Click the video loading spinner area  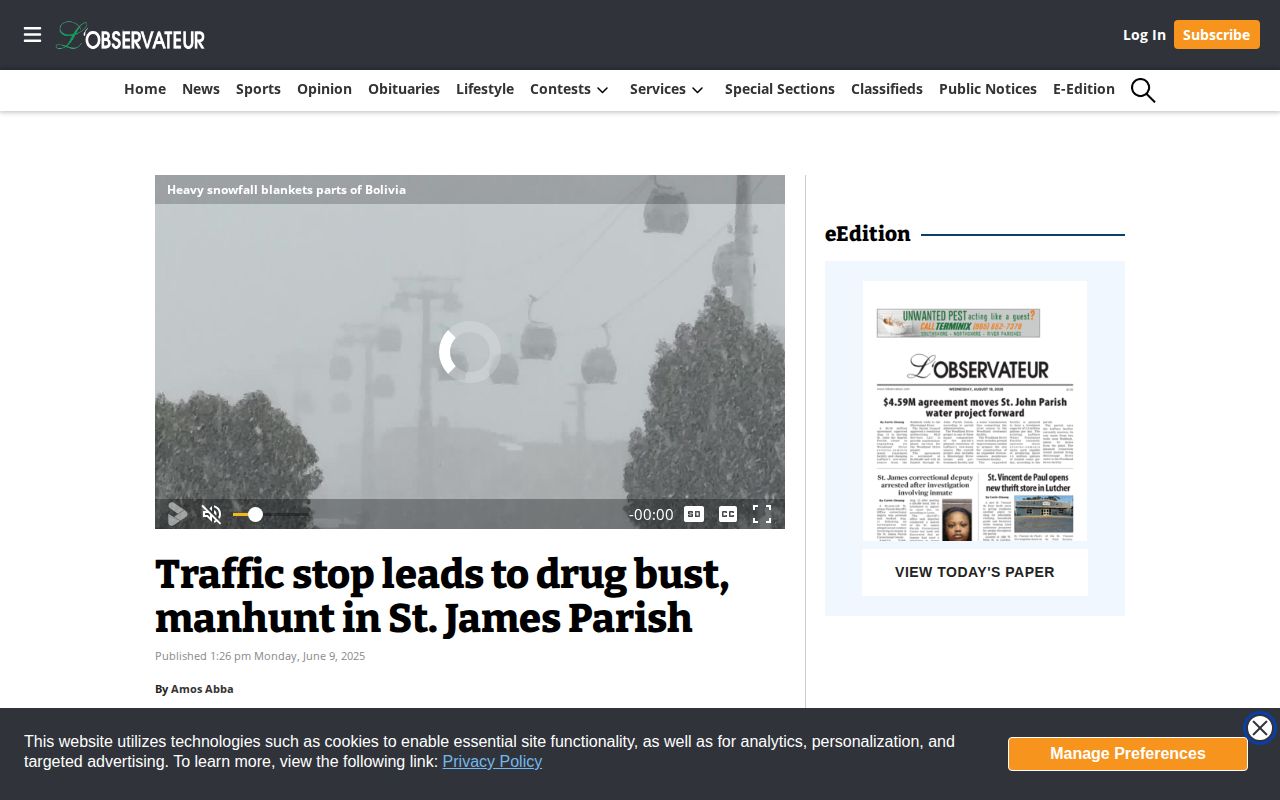point(470,352)
